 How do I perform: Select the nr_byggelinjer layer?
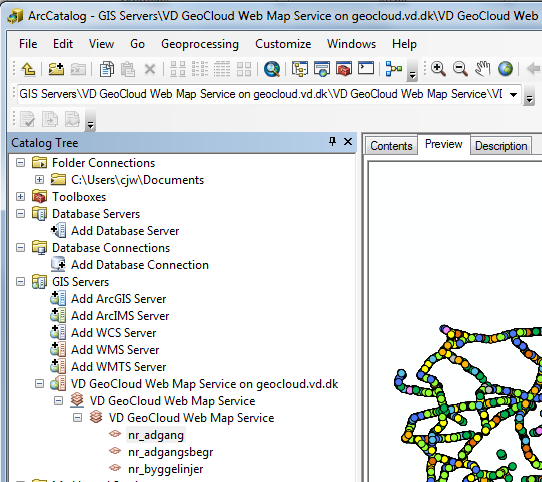[166, 469]
